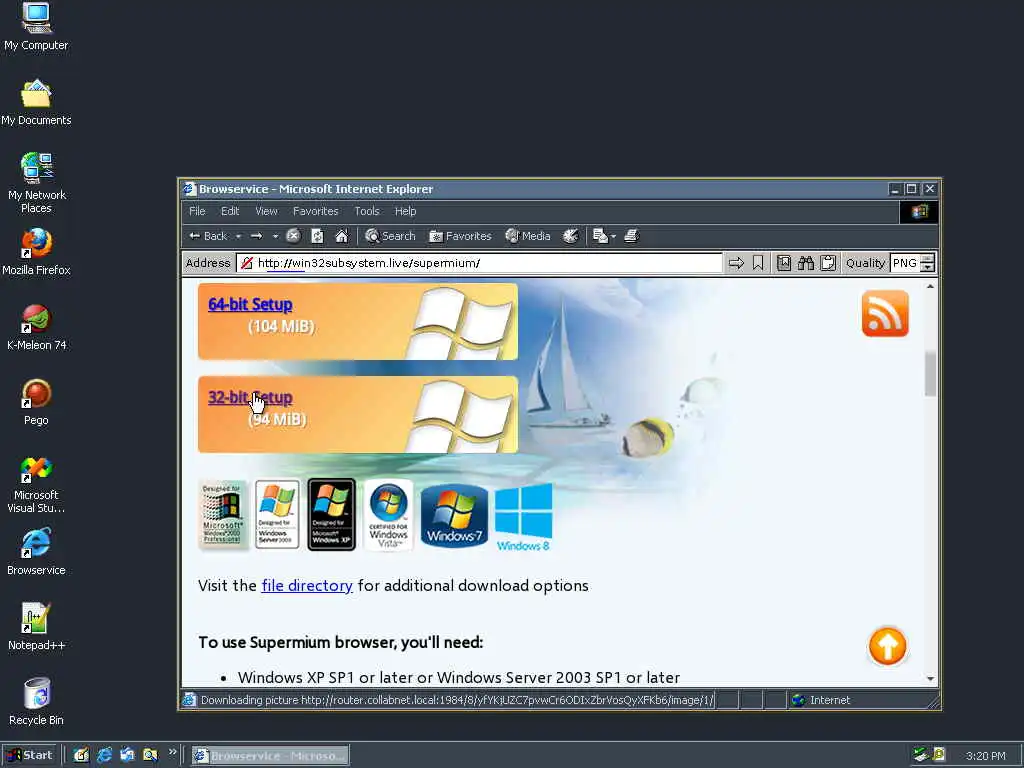The height and width of the screenshot is (768, 1024).
Task: Click the bookmarks page icon in the Browservice toolbar
Action: click(784, 263)
